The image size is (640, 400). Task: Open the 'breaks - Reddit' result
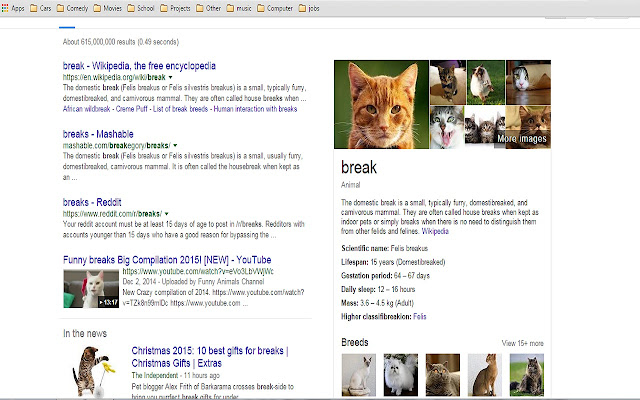tap(92, 202)
